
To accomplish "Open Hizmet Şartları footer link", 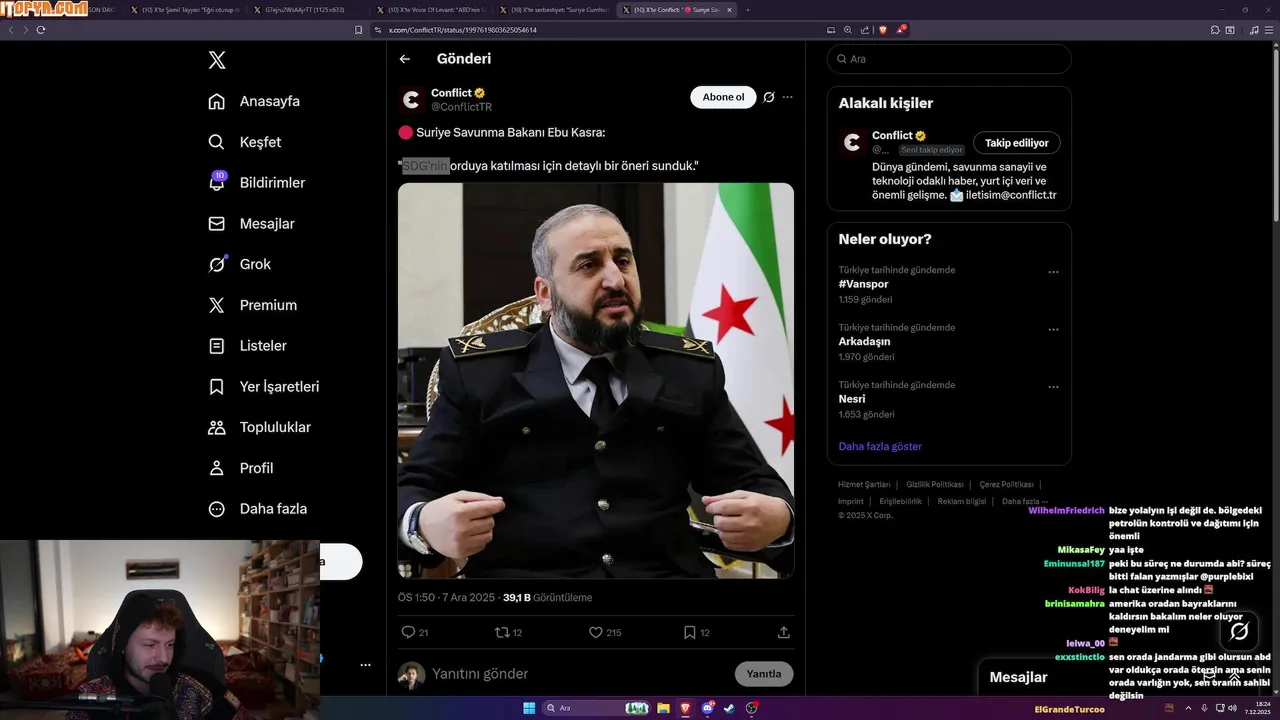I will coord(864,485).
